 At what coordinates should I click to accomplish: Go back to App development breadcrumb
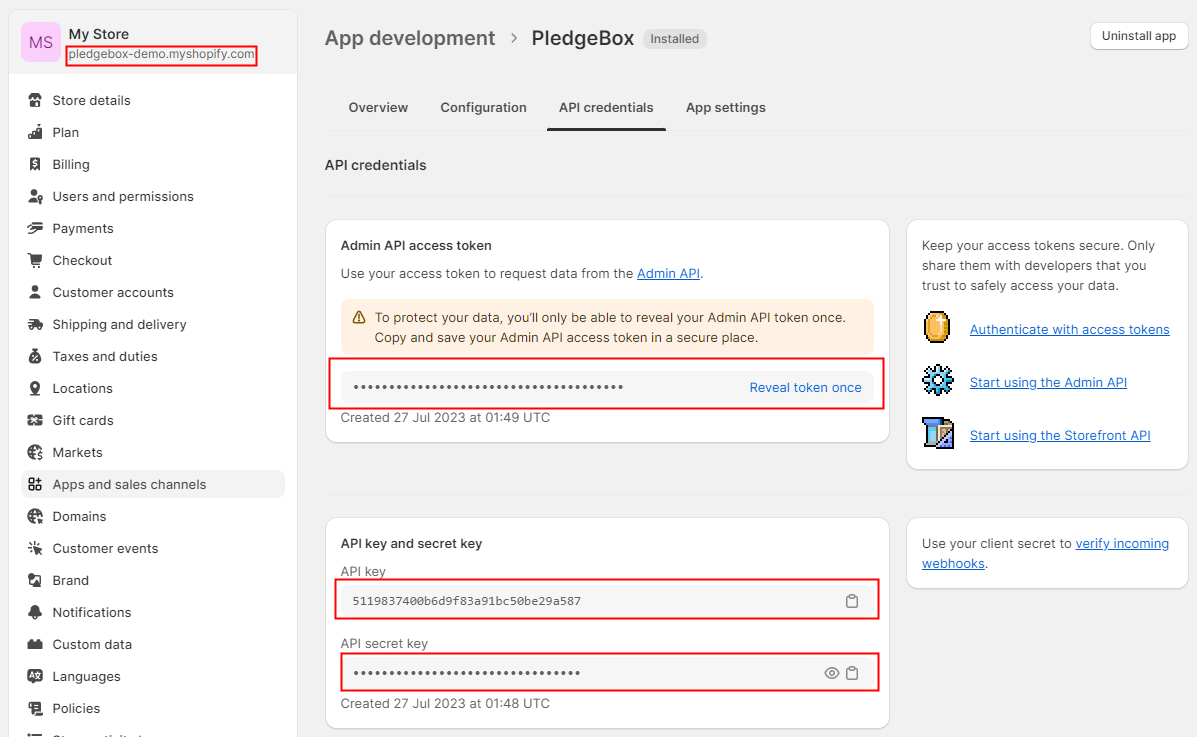click(x=410, y=38)
